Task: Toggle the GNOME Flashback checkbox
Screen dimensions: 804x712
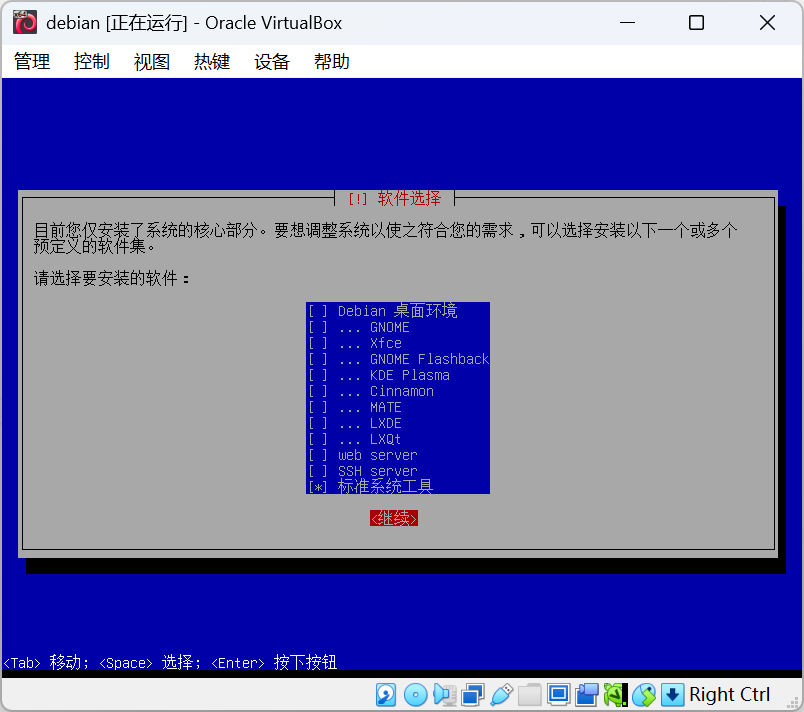Action: (x=317, y=359)
